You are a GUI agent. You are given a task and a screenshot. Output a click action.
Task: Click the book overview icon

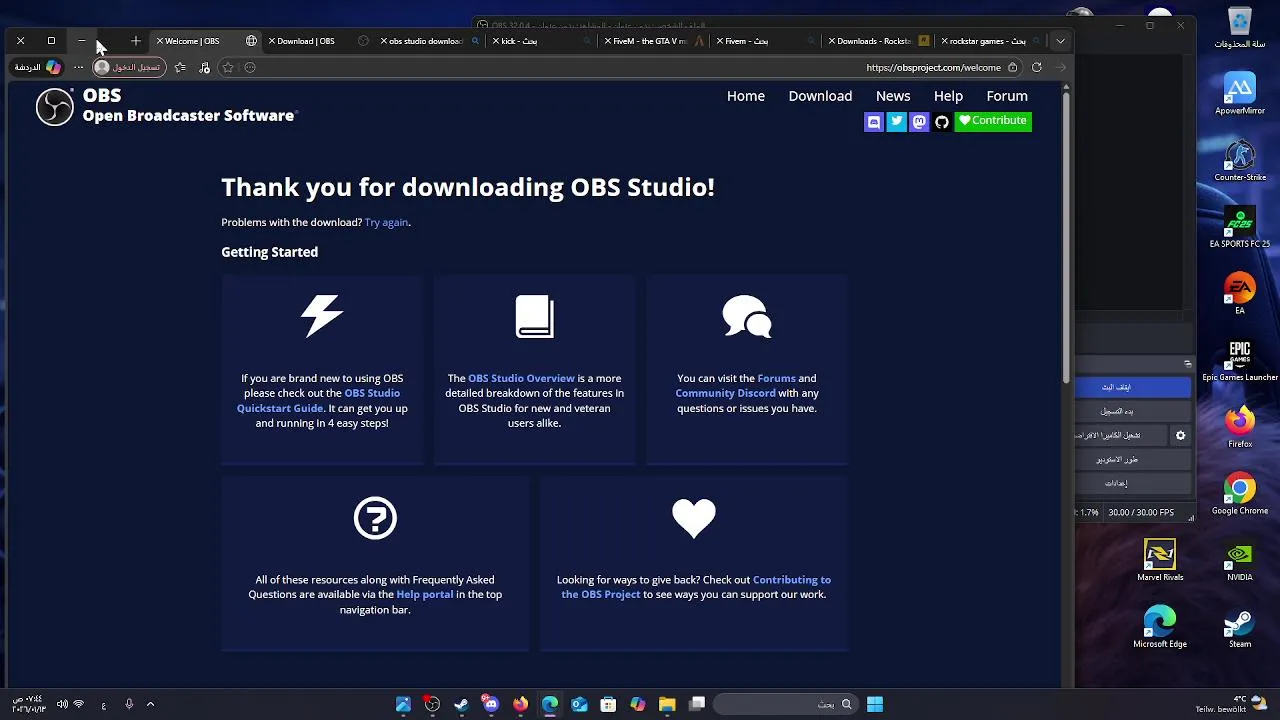tap(534, 316)
